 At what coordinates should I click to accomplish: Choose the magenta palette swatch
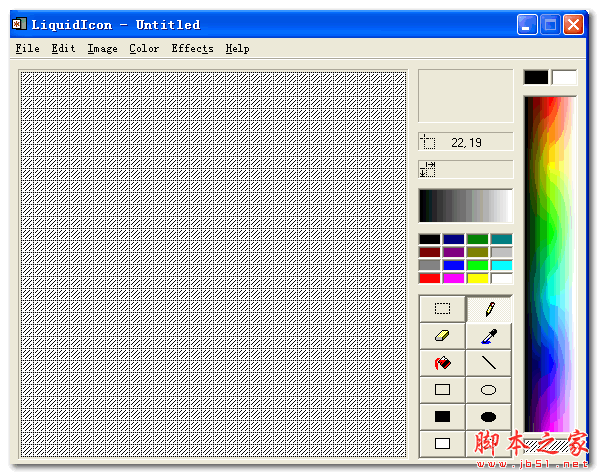point(454,278)
